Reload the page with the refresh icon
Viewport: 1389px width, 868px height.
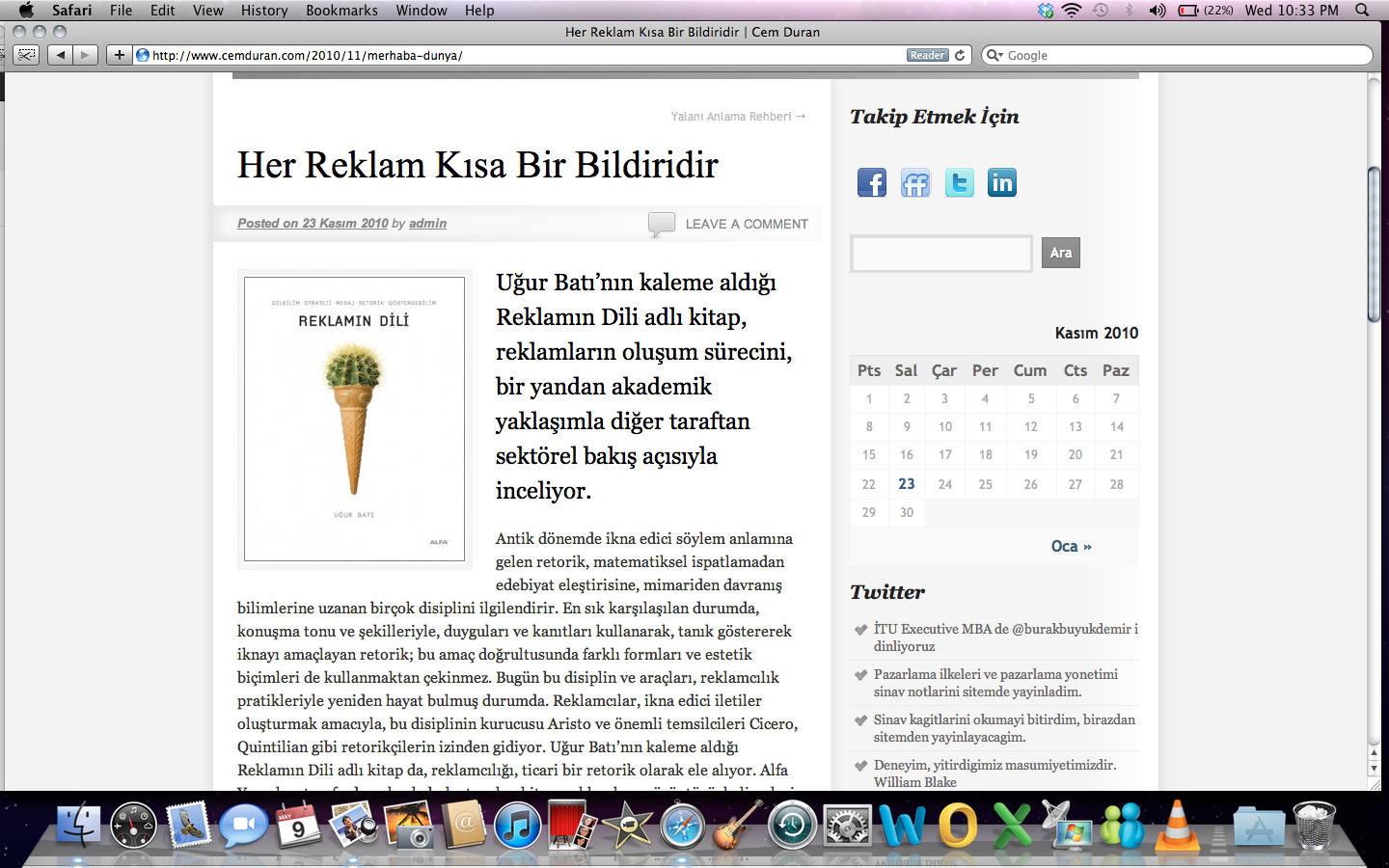point(960,55)
